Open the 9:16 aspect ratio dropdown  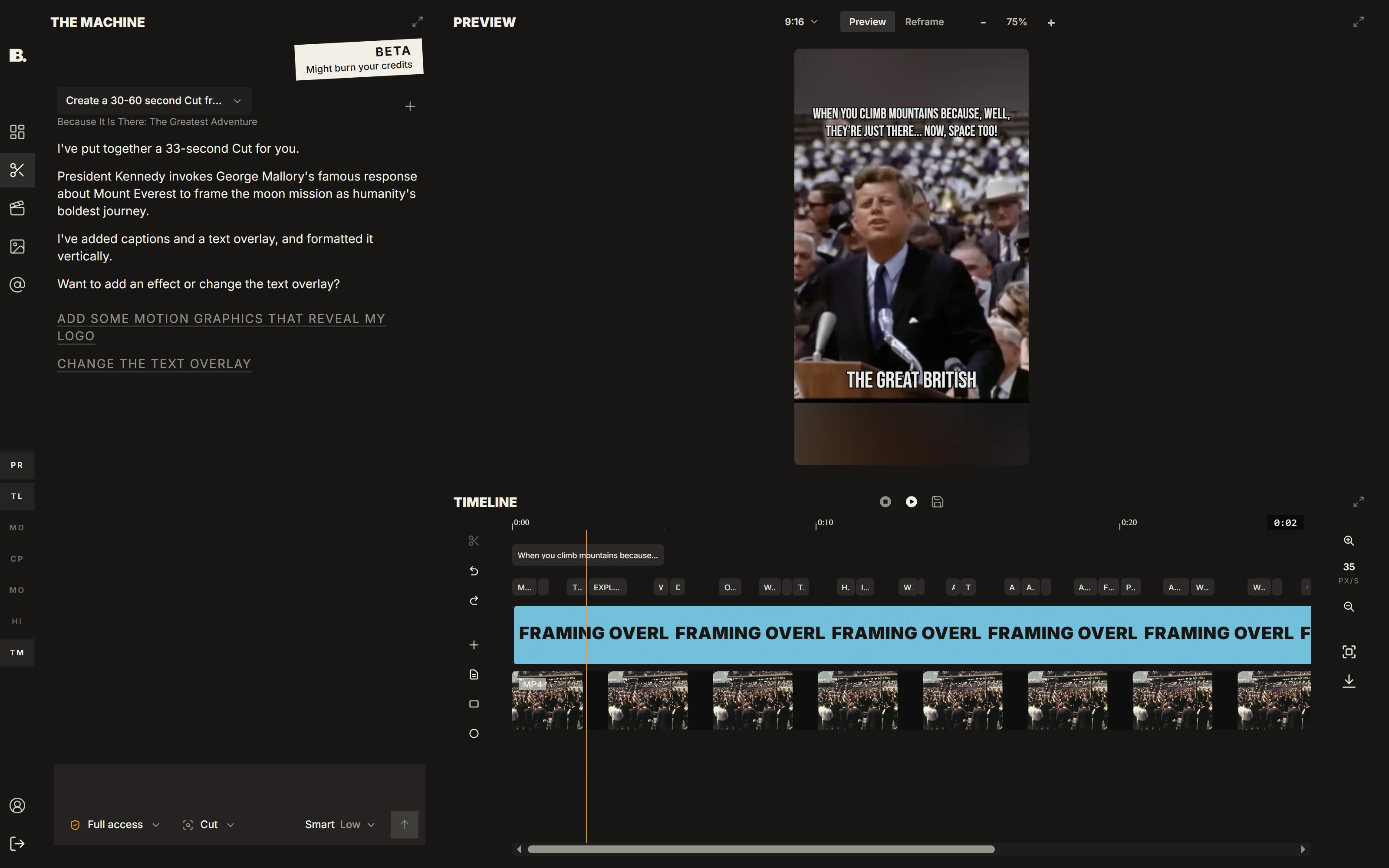[801, 22]
